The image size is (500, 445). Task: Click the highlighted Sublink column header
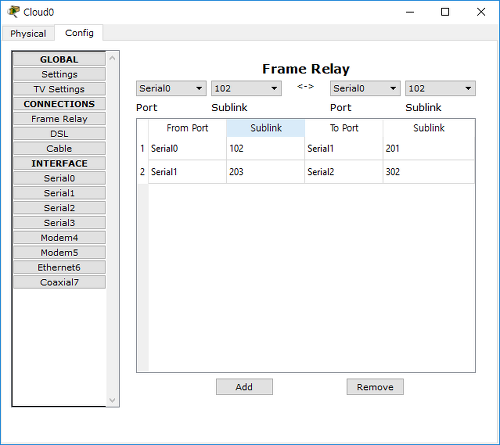[266, 128]
